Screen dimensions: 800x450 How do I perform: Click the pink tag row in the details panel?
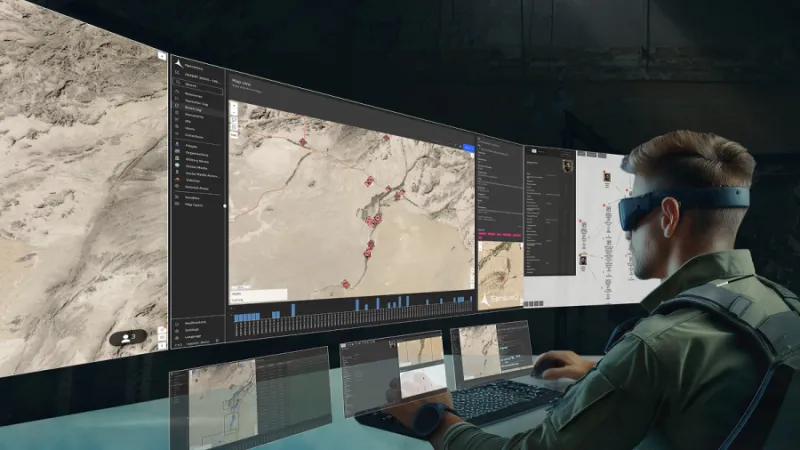(x=499, y=234)
